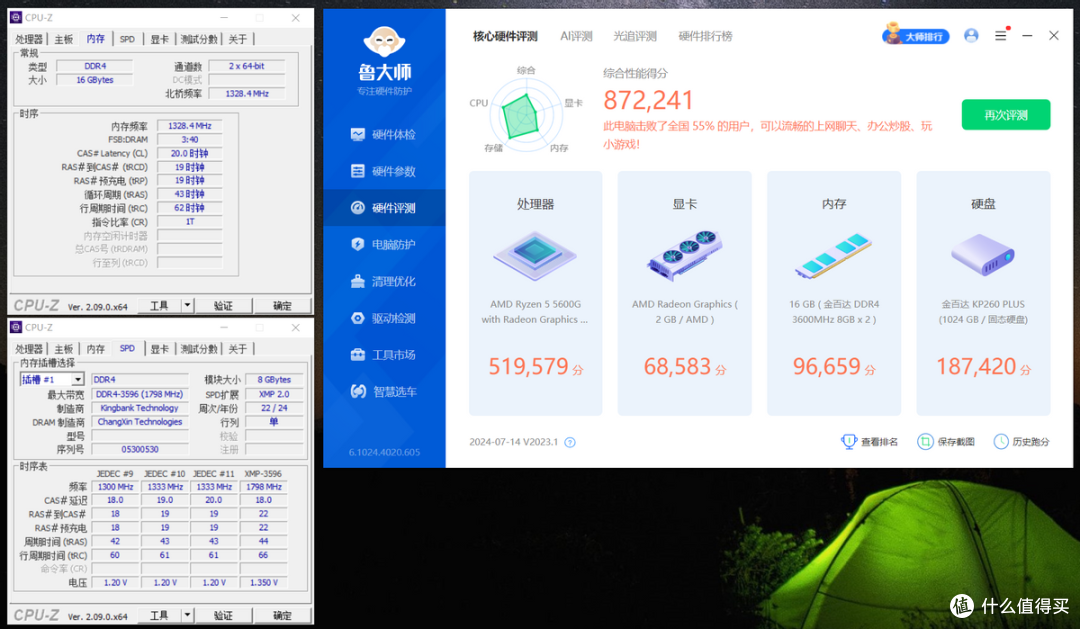Click the 内存 RAM stick illustration
The height and width of the screenshot is (629, 1080).
(x=833, y=255)
